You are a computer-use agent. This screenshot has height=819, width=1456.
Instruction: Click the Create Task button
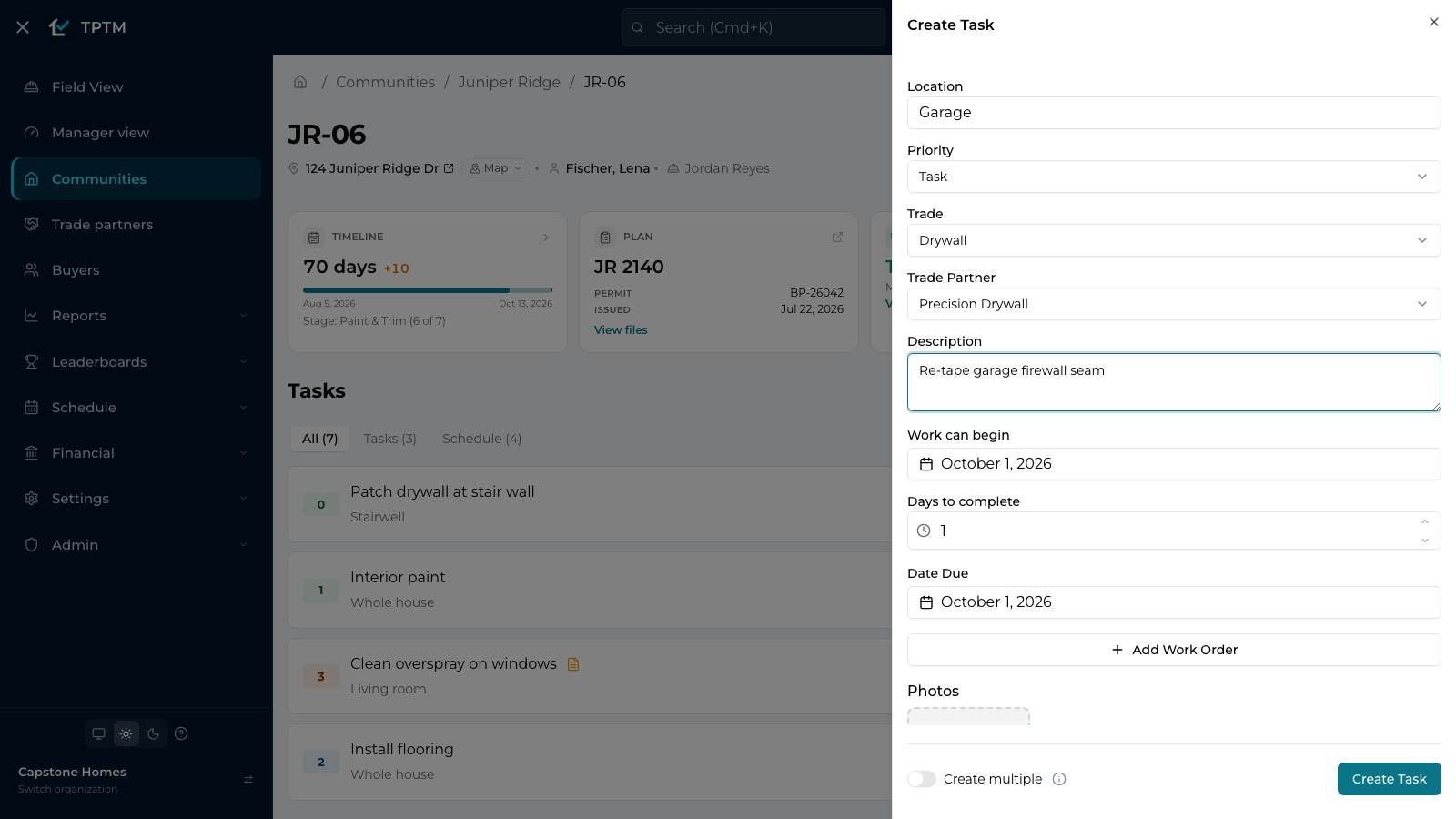coord(1390,779)
